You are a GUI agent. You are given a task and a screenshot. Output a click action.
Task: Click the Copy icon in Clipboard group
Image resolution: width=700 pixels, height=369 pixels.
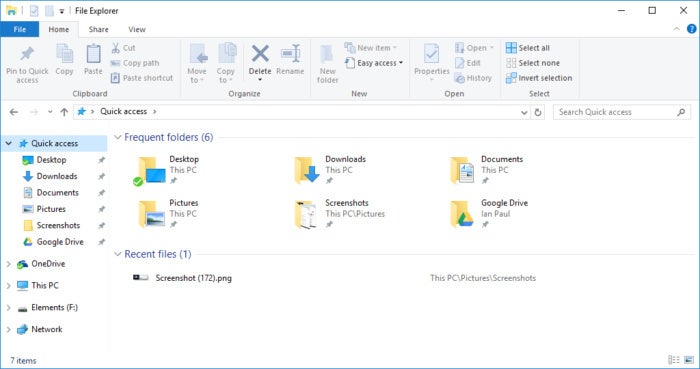pos(65,54)
